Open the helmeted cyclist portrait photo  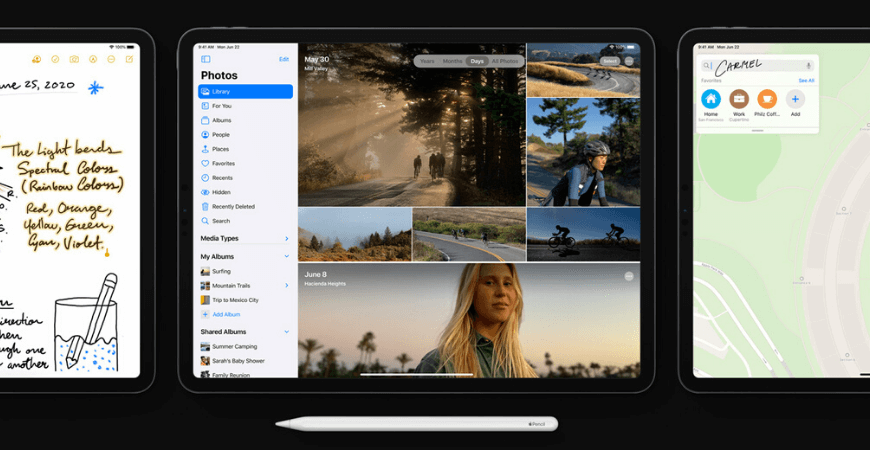click(x=583, y=153)
